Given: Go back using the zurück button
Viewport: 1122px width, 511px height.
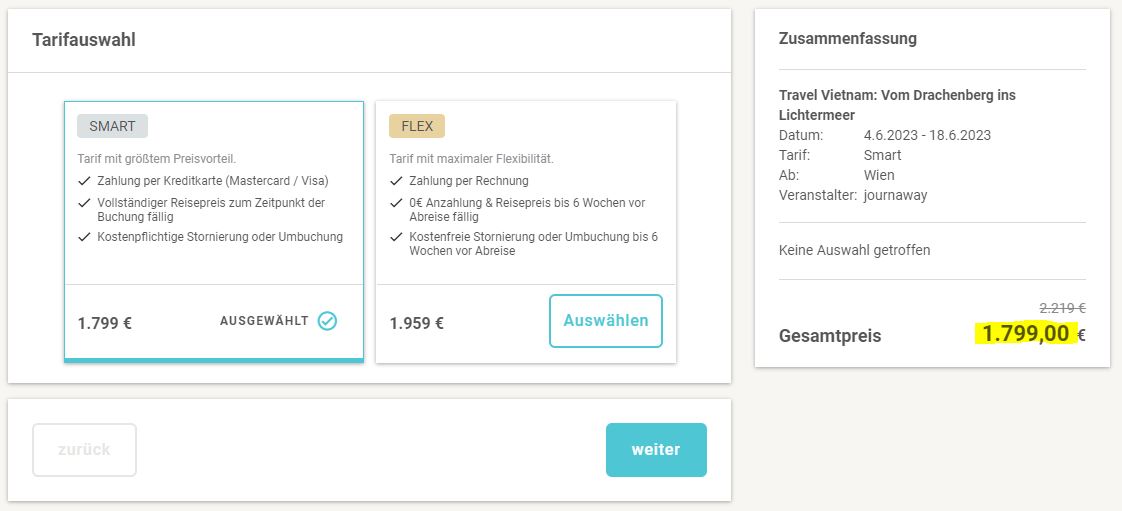Looking at the screenshot, I should click(x=84, y=449).
